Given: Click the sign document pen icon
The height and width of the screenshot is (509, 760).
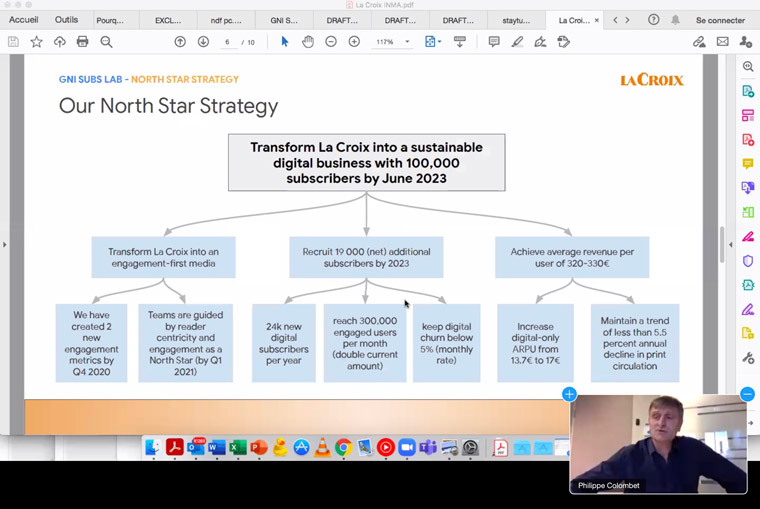Looking at the screenshot, I should click(x=540, y=42).
